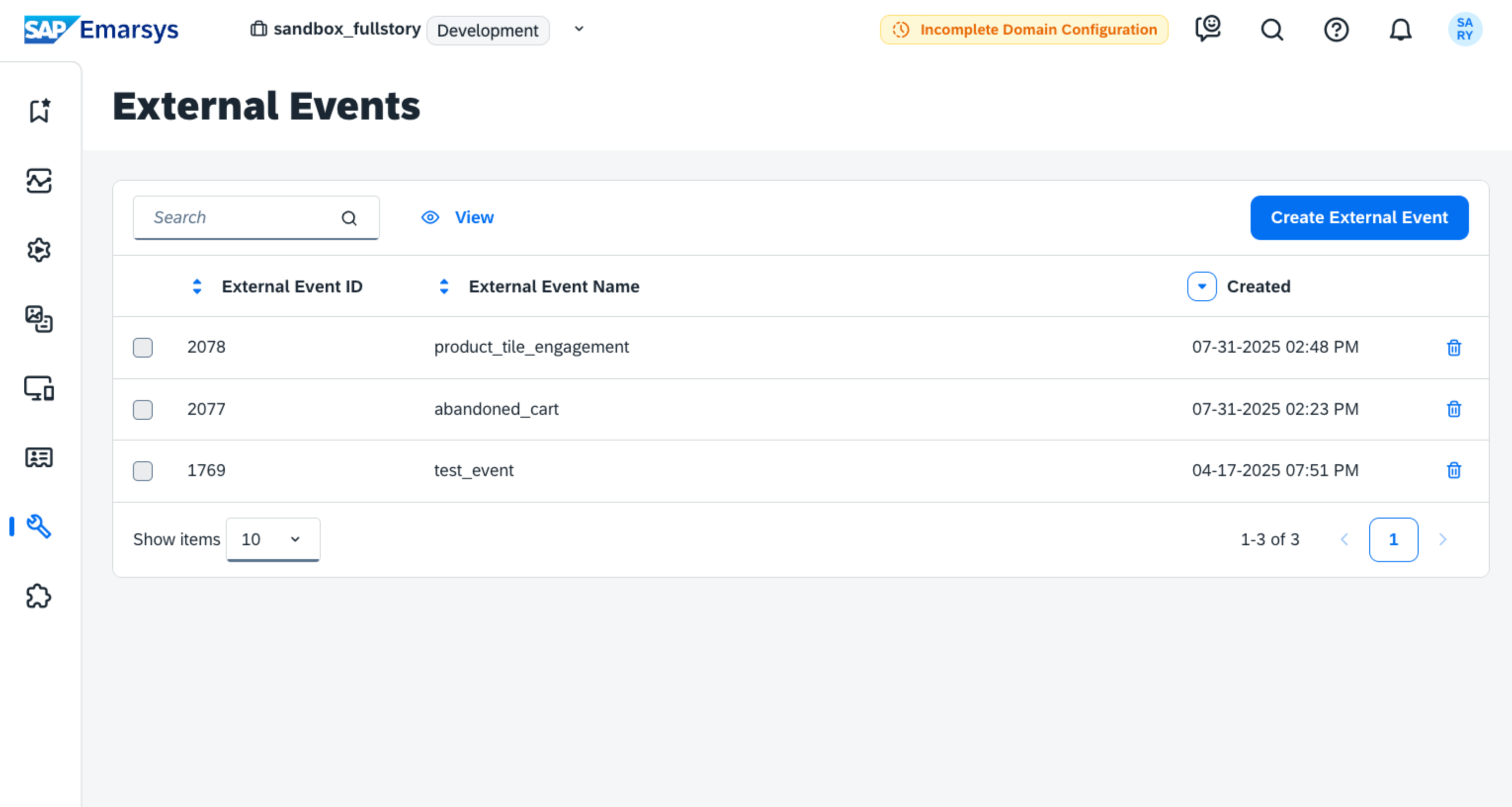Click the automation gear-play sidebar icon
Screen dimensions: 1512x807
click(x=39, y=250)
